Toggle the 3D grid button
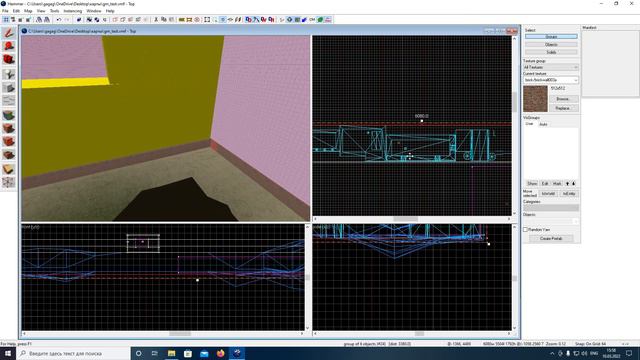The width and height of the screenshot is (640, 360). pyautogui.click(x=13, y=20)
